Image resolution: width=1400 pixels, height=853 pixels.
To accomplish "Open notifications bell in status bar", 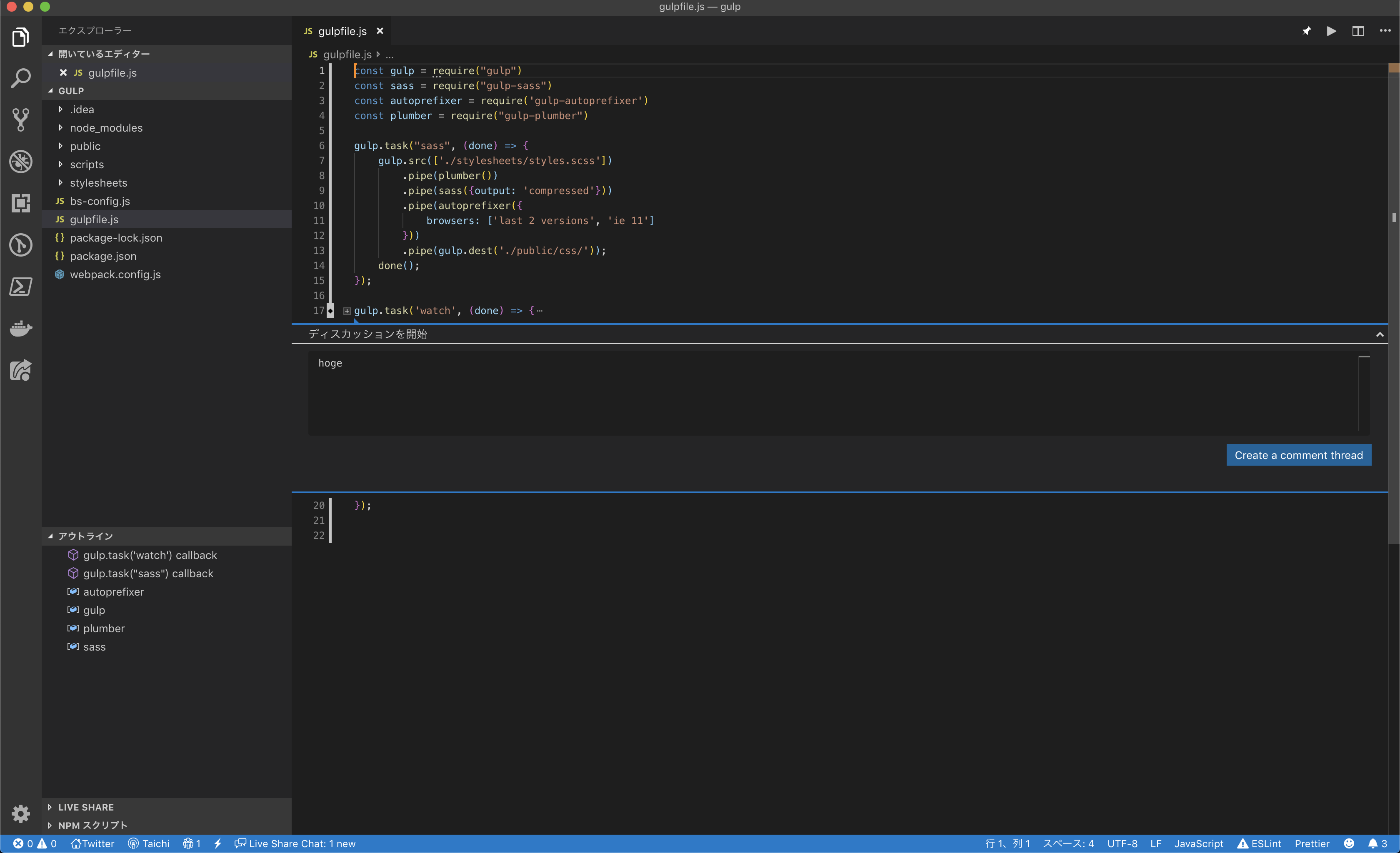I will pos(1378,843).
